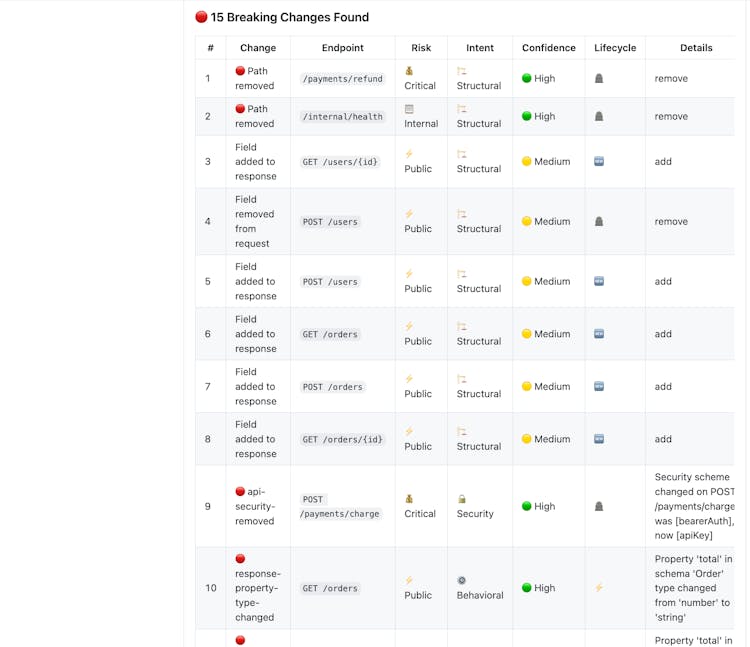Click the green High confidence dot in row 2
Image resolution: width=750 pixels, height=647 pixels.
coord(526,116)
